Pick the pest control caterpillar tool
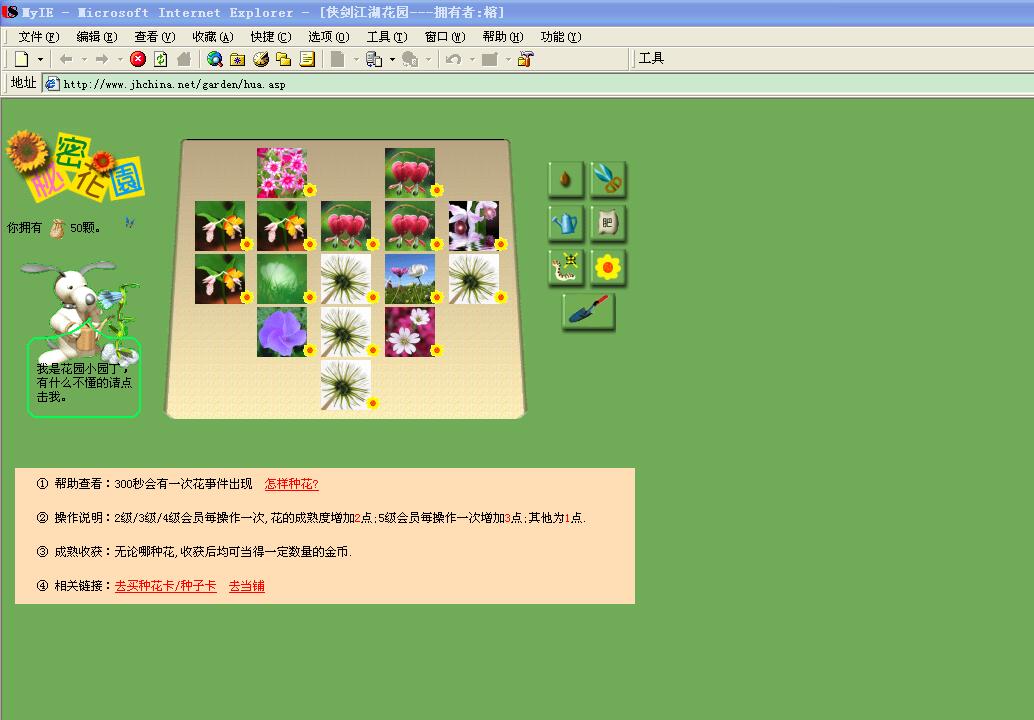This screenshot has width=1034, height=720. pyautogui.click(x=566, y=267)
